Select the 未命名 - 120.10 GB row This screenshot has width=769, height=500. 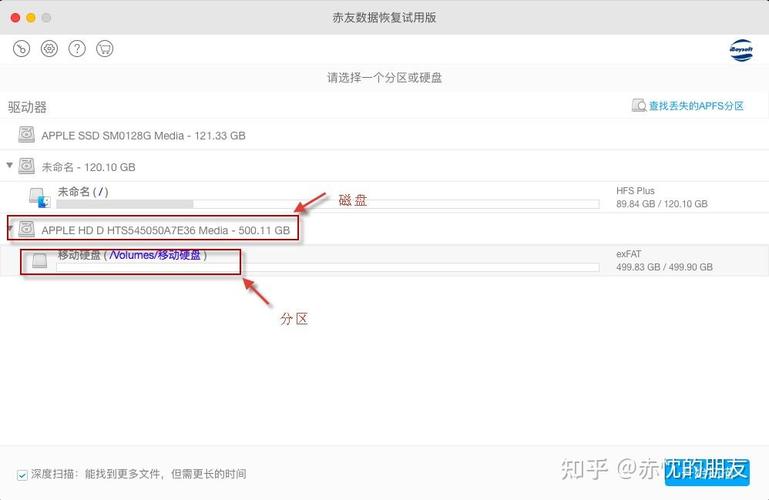(x=384, y=166)
